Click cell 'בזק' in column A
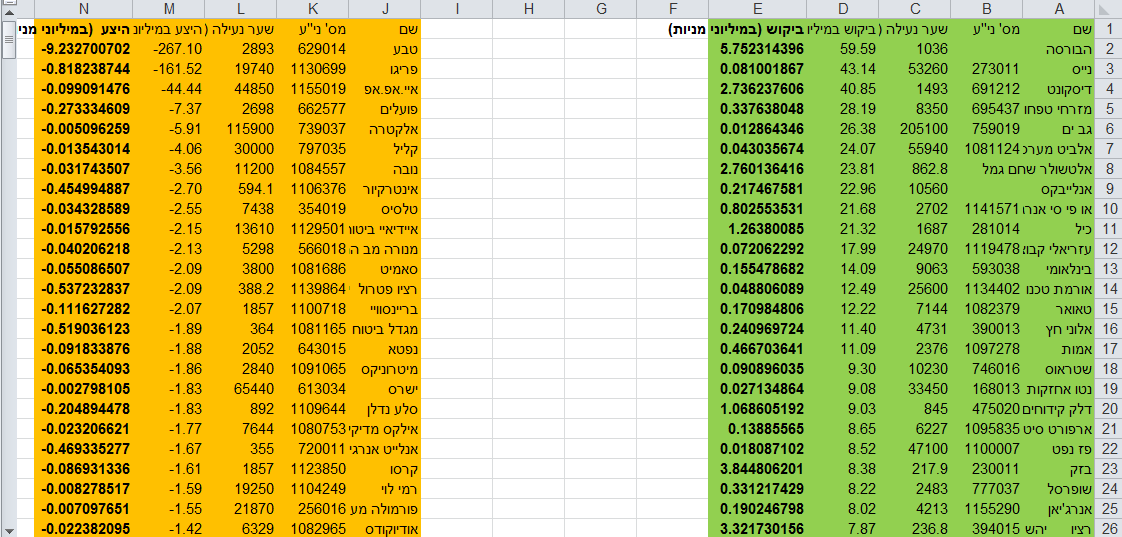Image resolution: width=1122 pixels, height=537 pixels. [1059, 470]
